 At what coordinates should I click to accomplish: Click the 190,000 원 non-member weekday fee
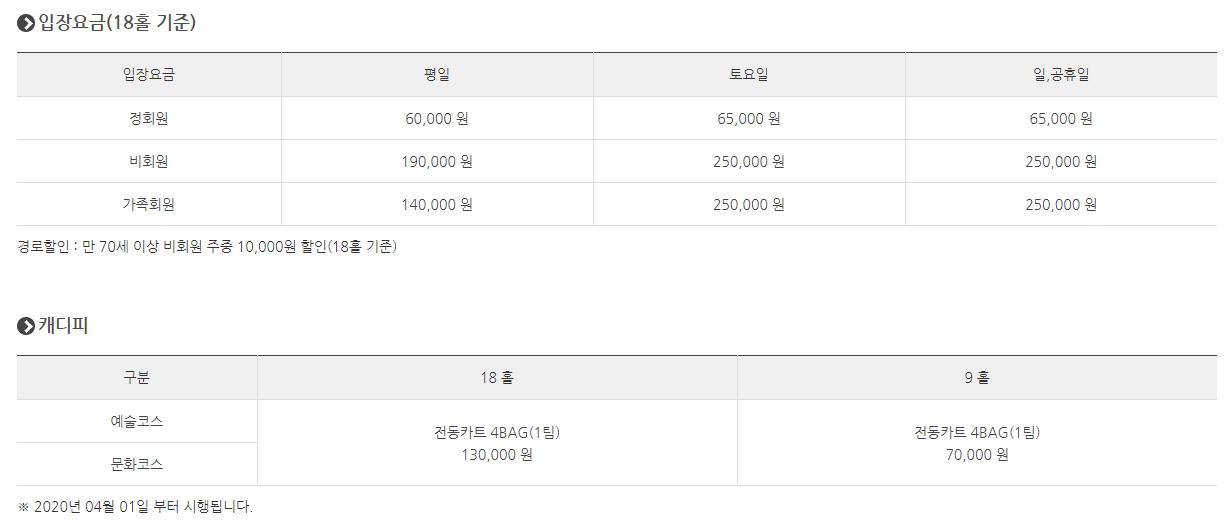437,161
